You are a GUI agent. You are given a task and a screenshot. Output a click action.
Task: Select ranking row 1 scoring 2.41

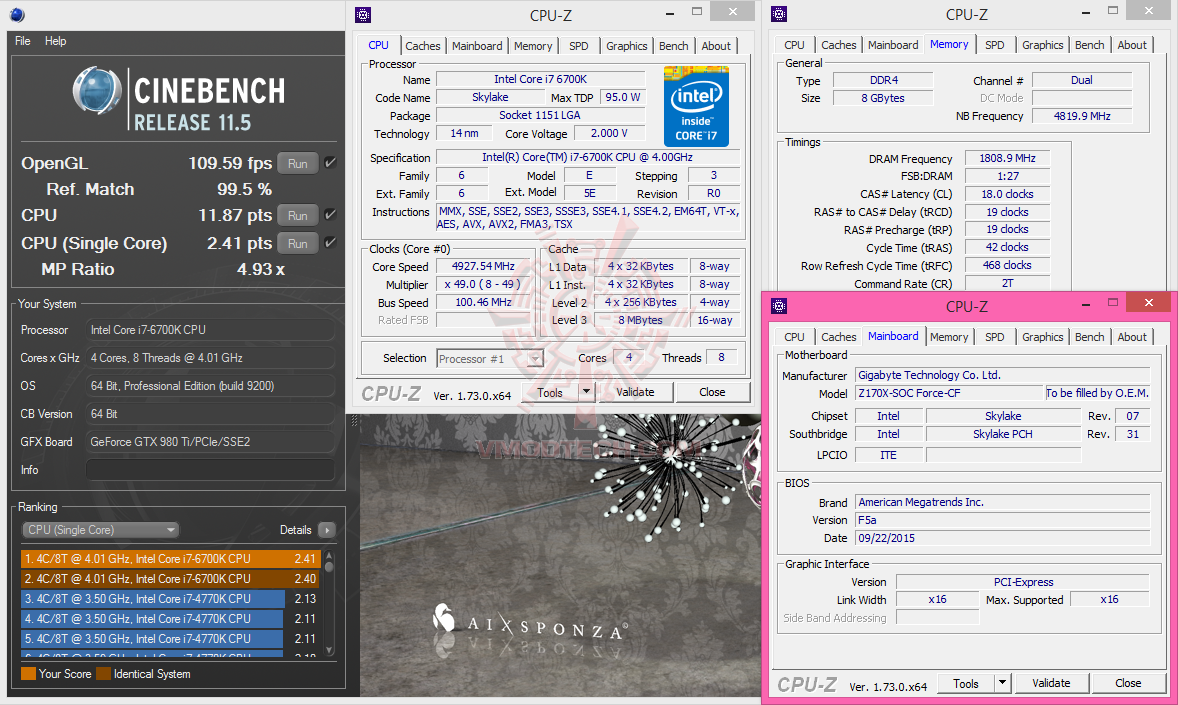pyautogui.click(x=171, y=558)
